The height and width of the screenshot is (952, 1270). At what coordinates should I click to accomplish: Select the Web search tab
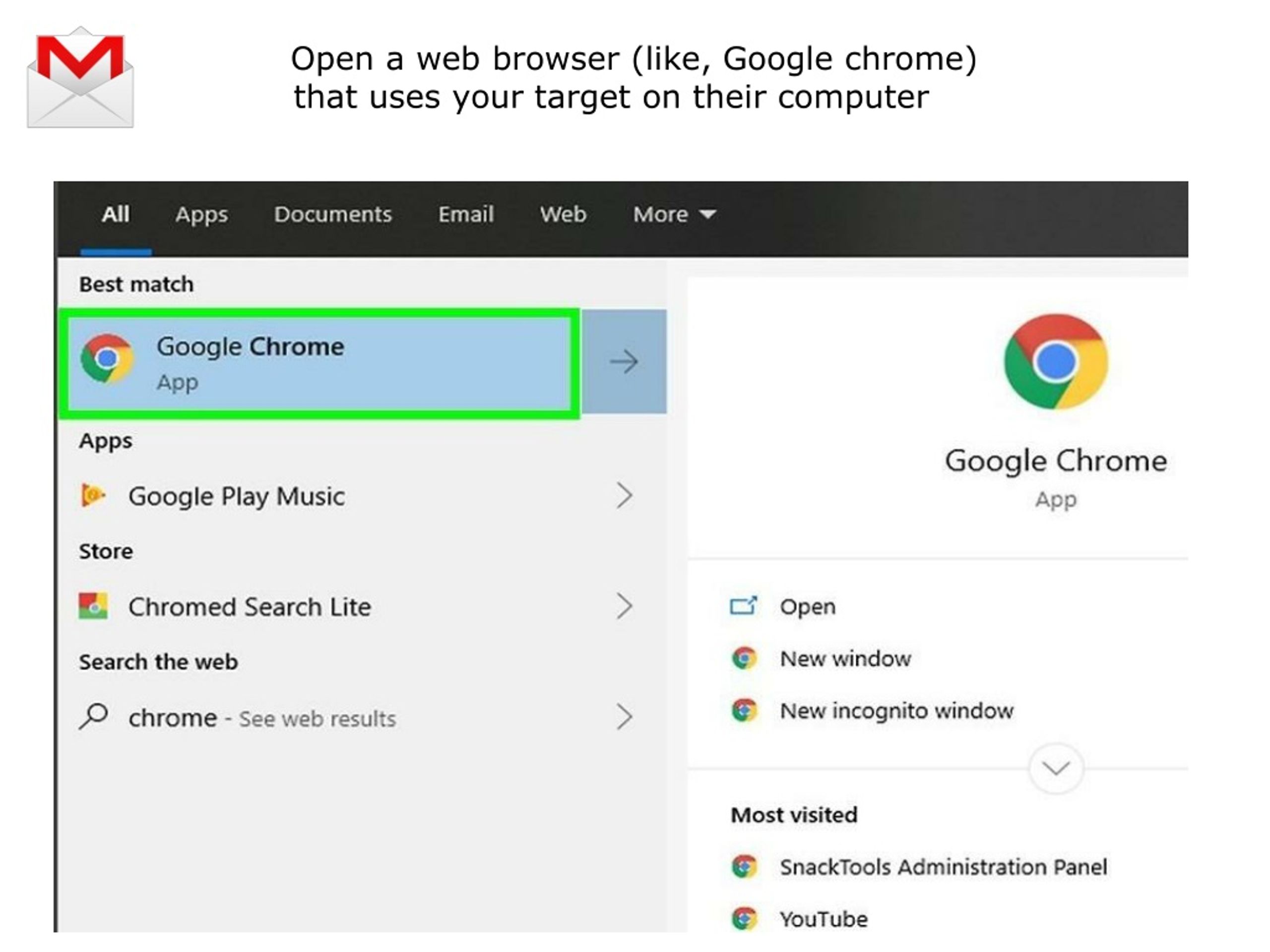click(563, 214)
